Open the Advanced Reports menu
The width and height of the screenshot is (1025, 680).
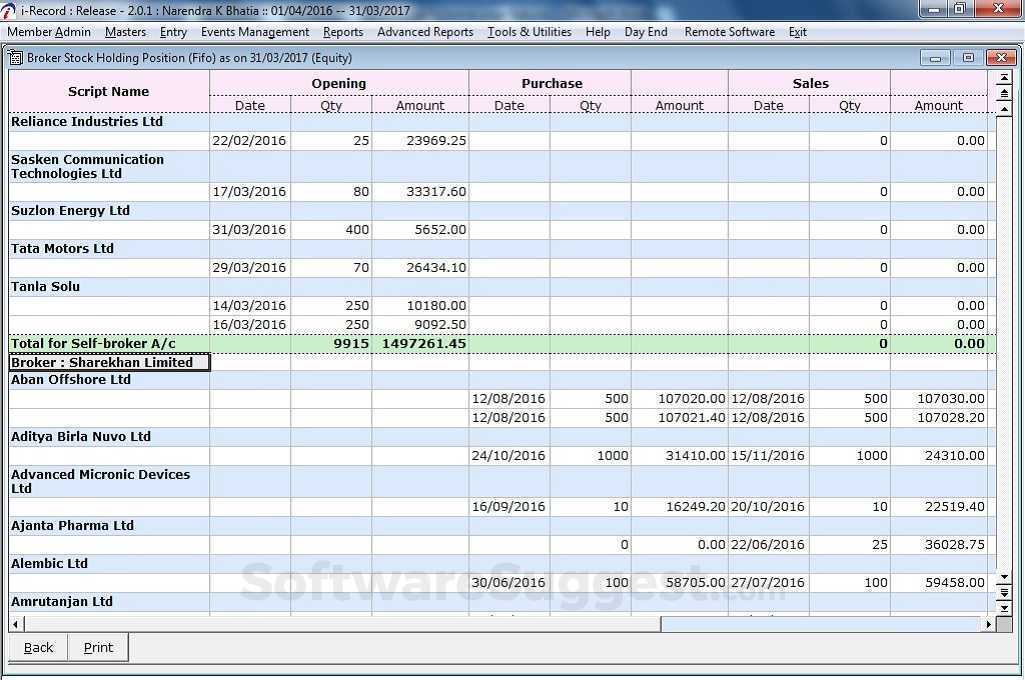click(x=425, y=32)
